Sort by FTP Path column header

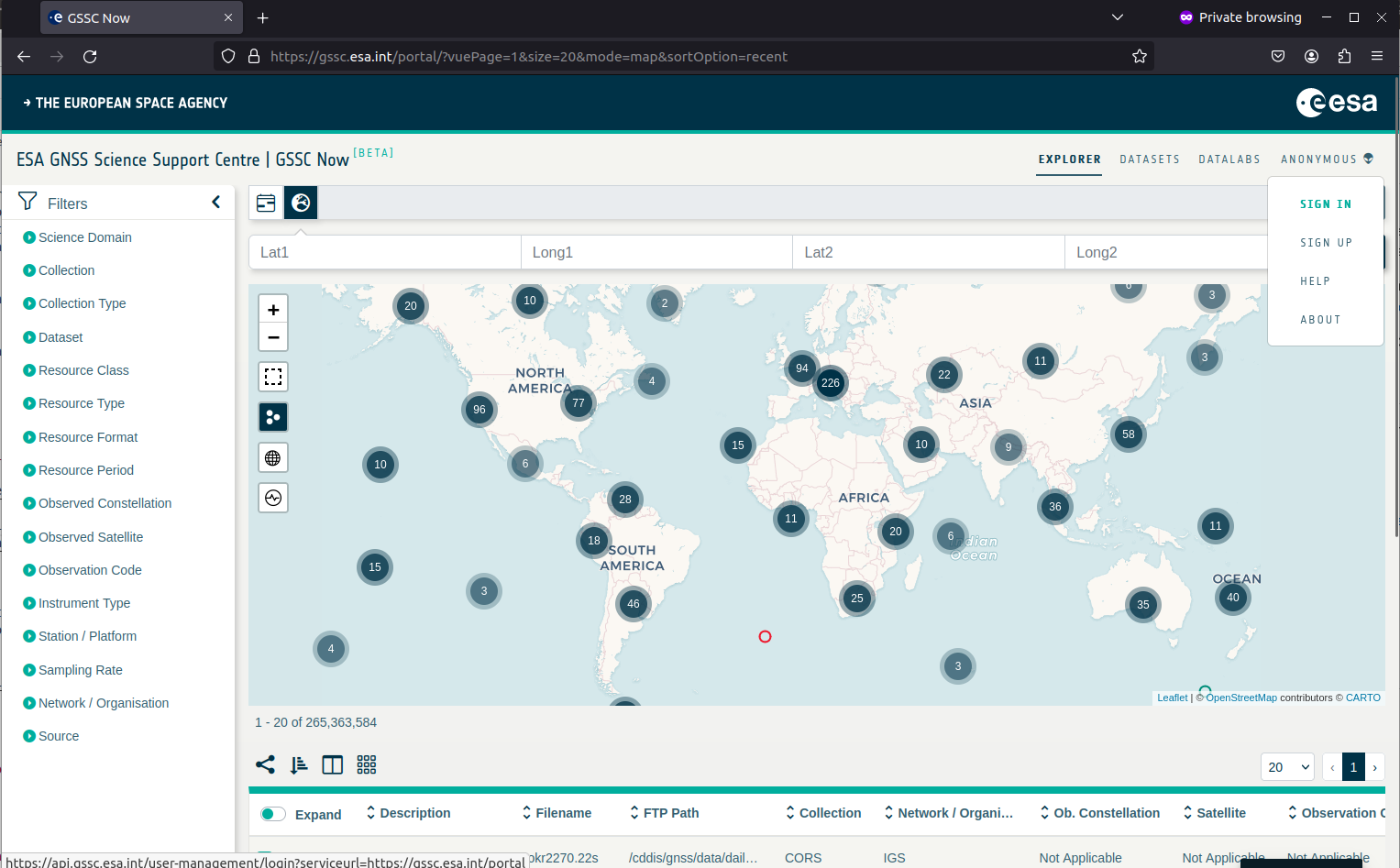[x=664, y=813]
